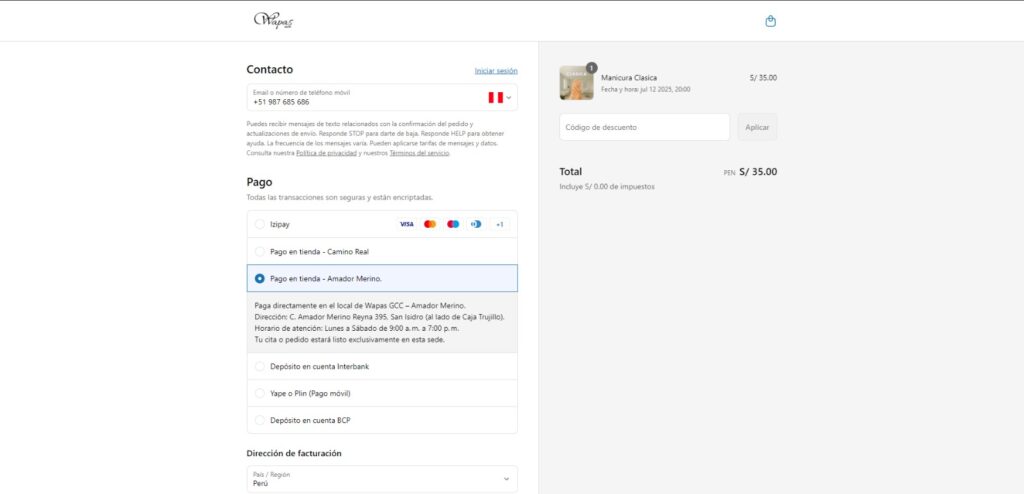Select Izipay payment method

(x=260, y=224)
